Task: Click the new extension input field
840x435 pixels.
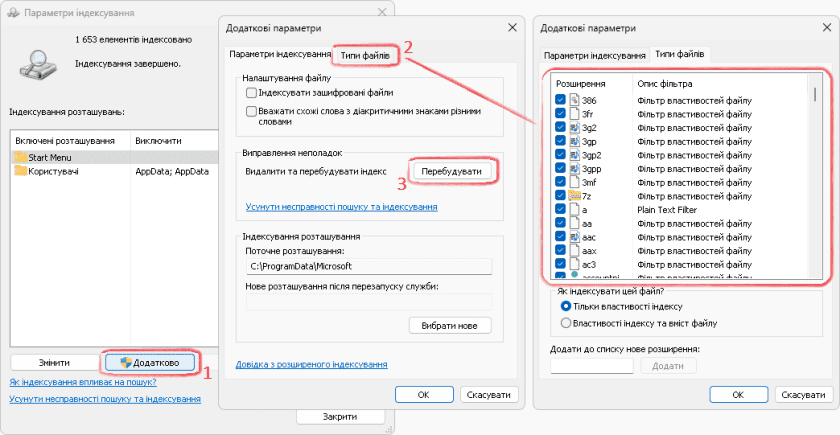Action: coord(591,366)
